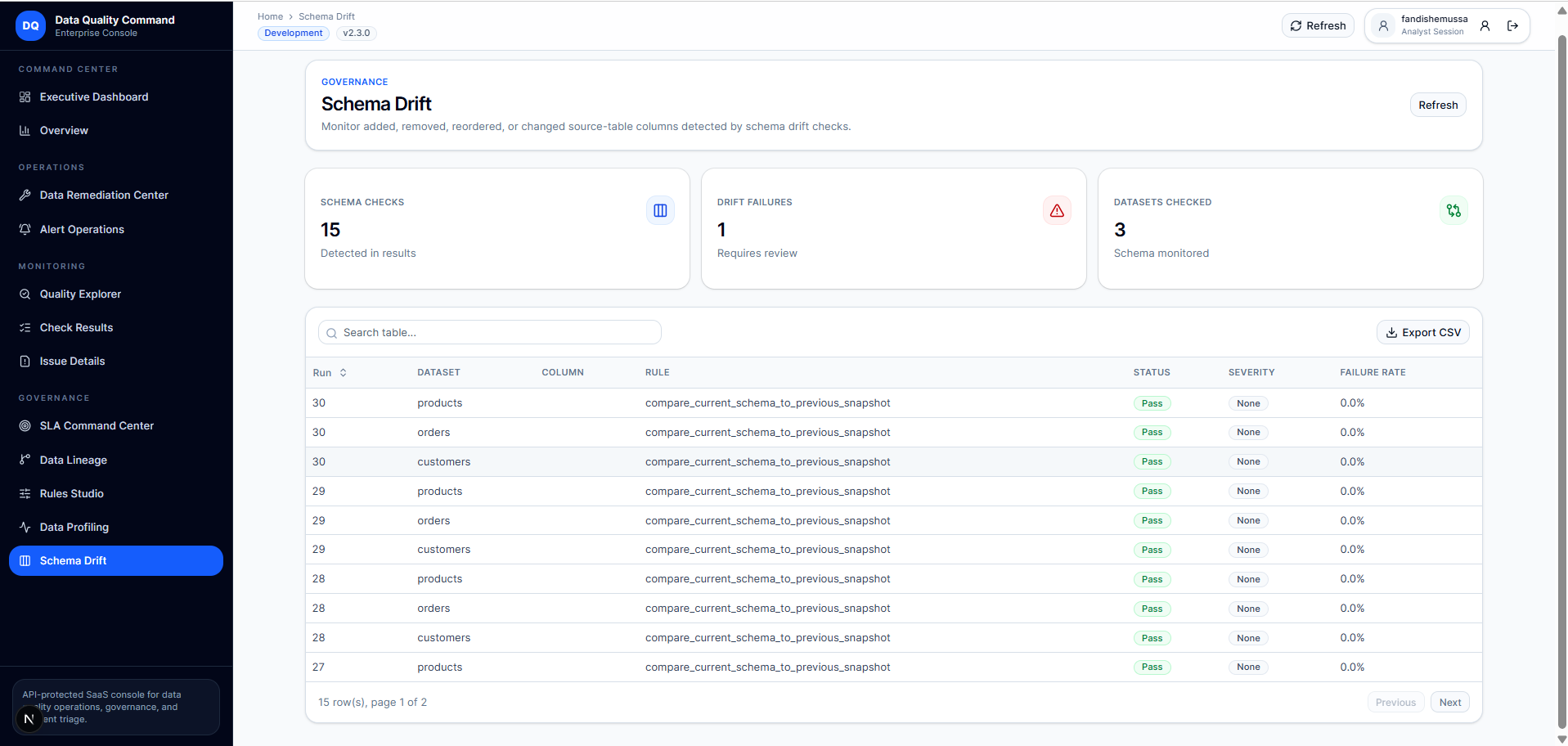
Task: Click top bar Refresh button
Action: [x=1318, y=25]
